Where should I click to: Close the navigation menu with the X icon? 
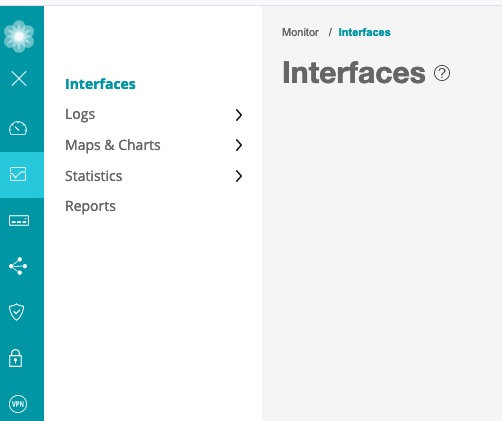tap(19, 79)
